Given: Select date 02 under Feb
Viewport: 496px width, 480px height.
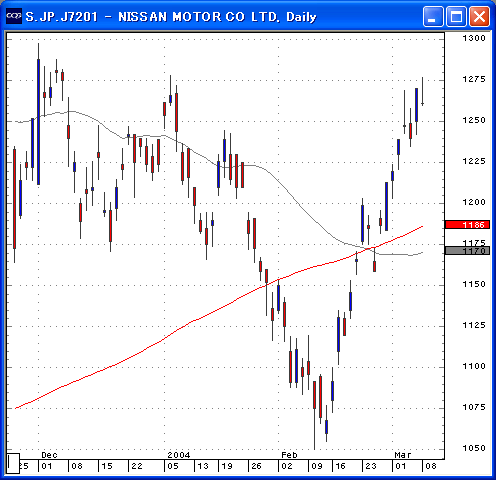Looking at the screenshot, I should click(x=287, y=466).
